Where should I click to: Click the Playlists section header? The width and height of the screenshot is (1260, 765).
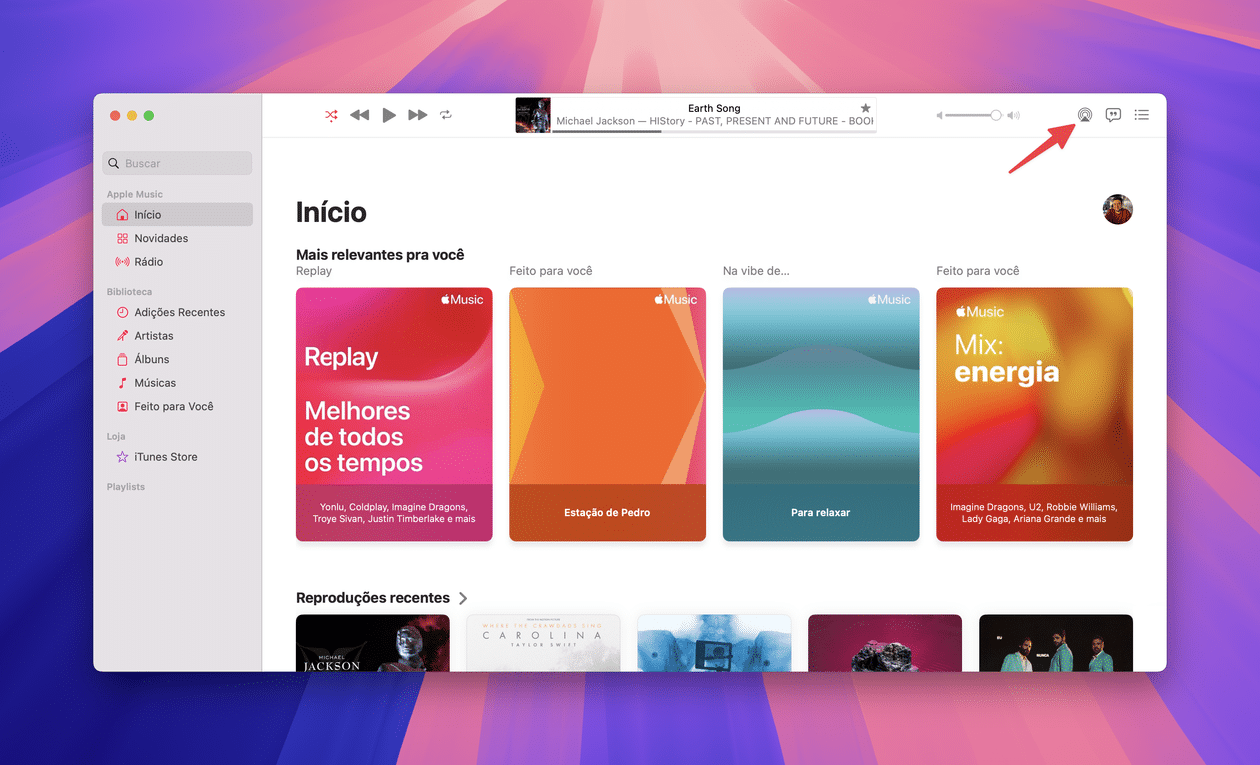point(126,487)
